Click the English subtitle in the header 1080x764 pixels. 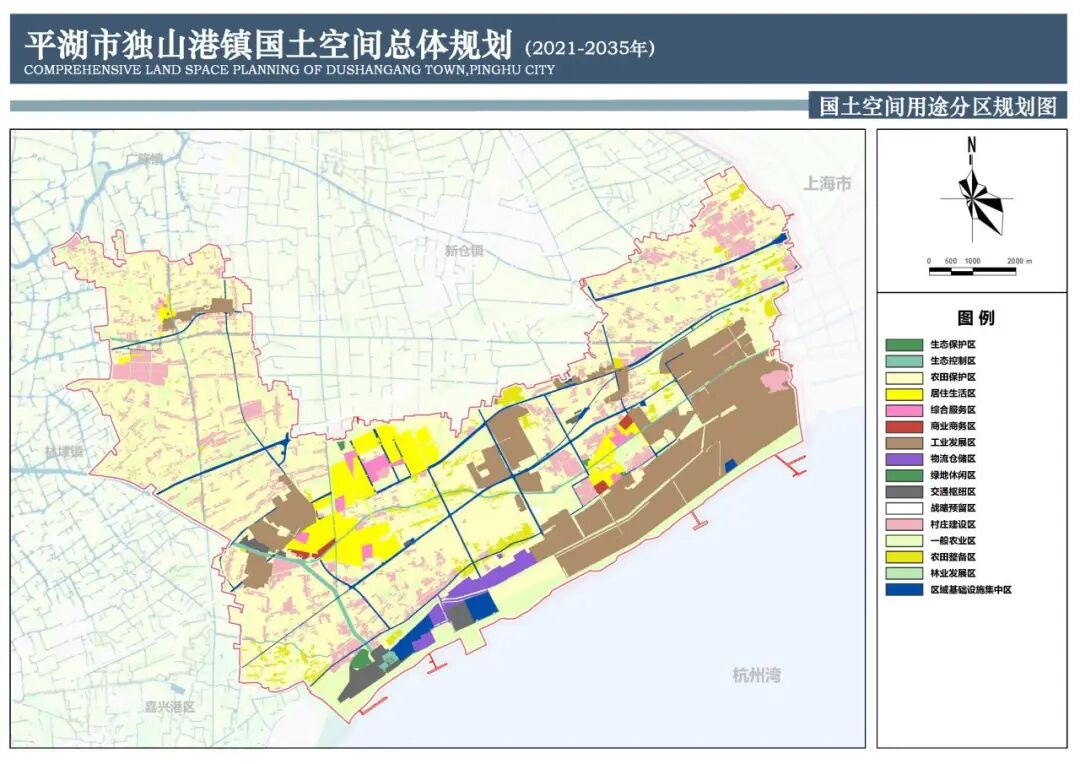click(x=288, y=71)
